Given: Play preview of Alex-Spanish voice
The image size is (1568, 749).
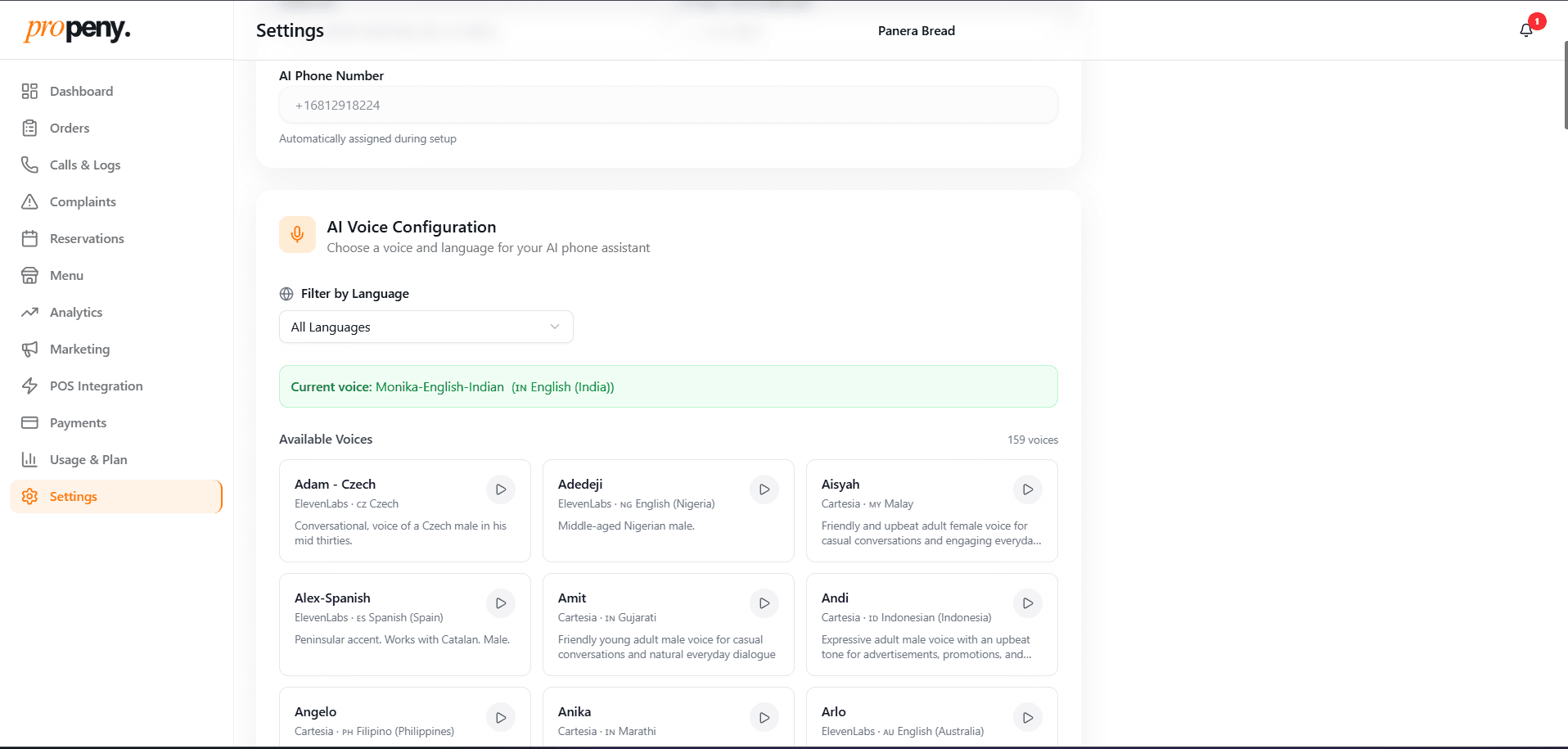Looking at the screenshot, I should (501, 603).
